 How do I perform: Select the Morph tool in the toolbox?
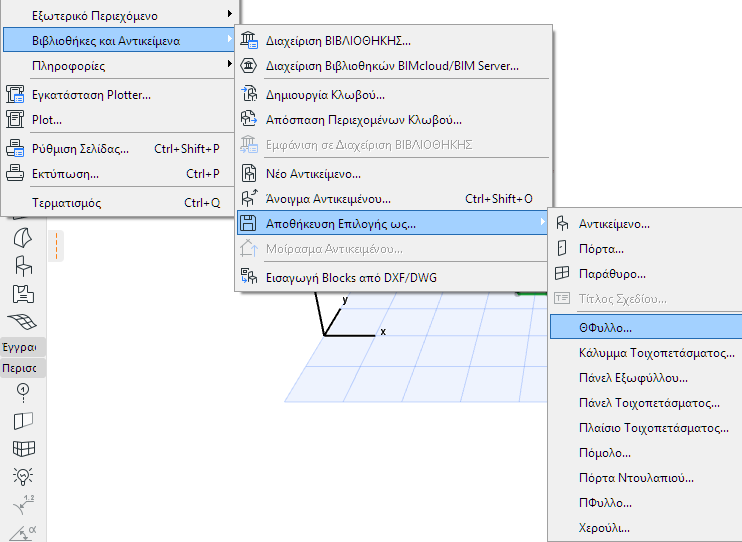point(23,238)
